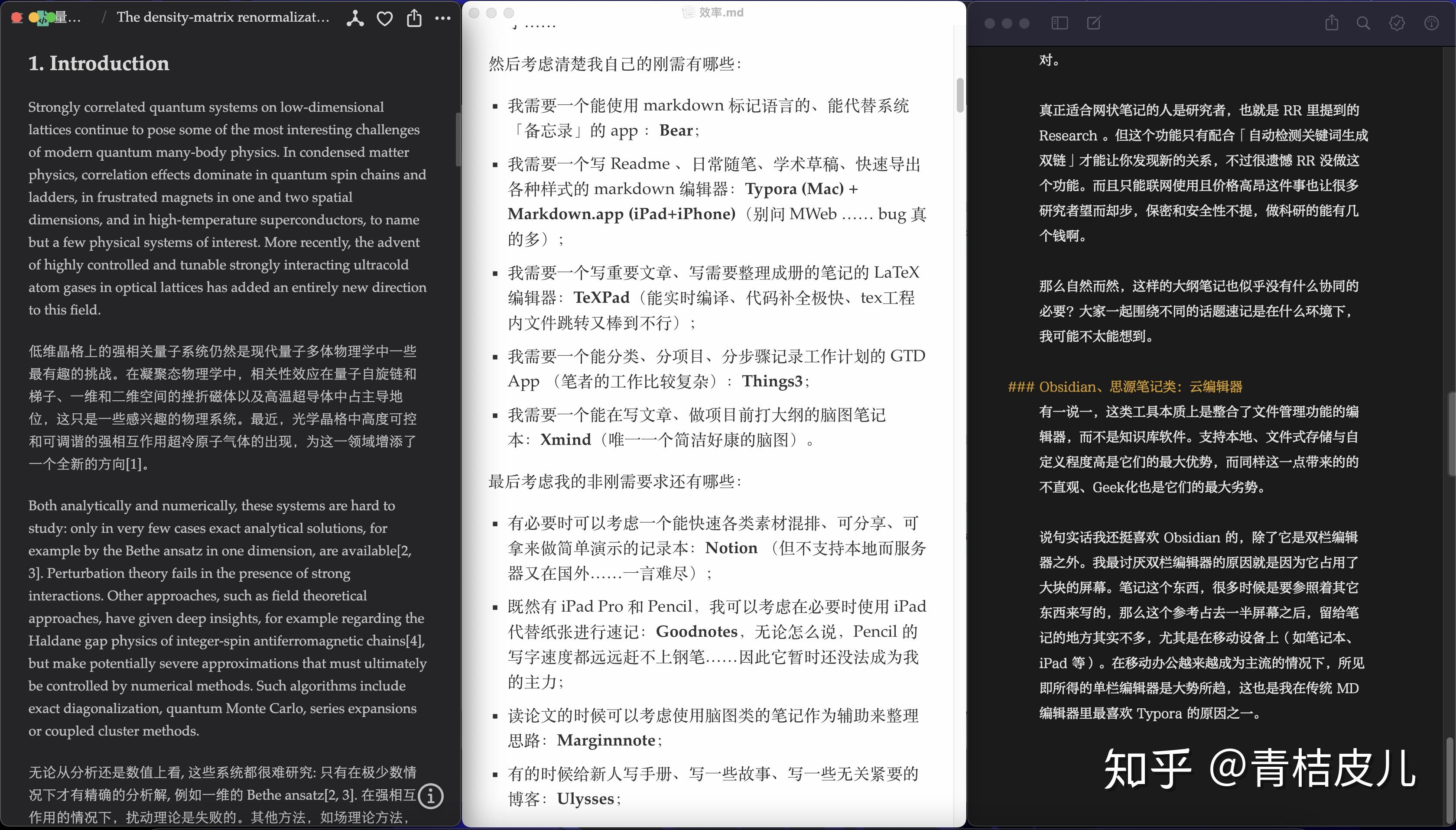Click the bold word 'Goodnotes' in middle window

pos(697,632)
